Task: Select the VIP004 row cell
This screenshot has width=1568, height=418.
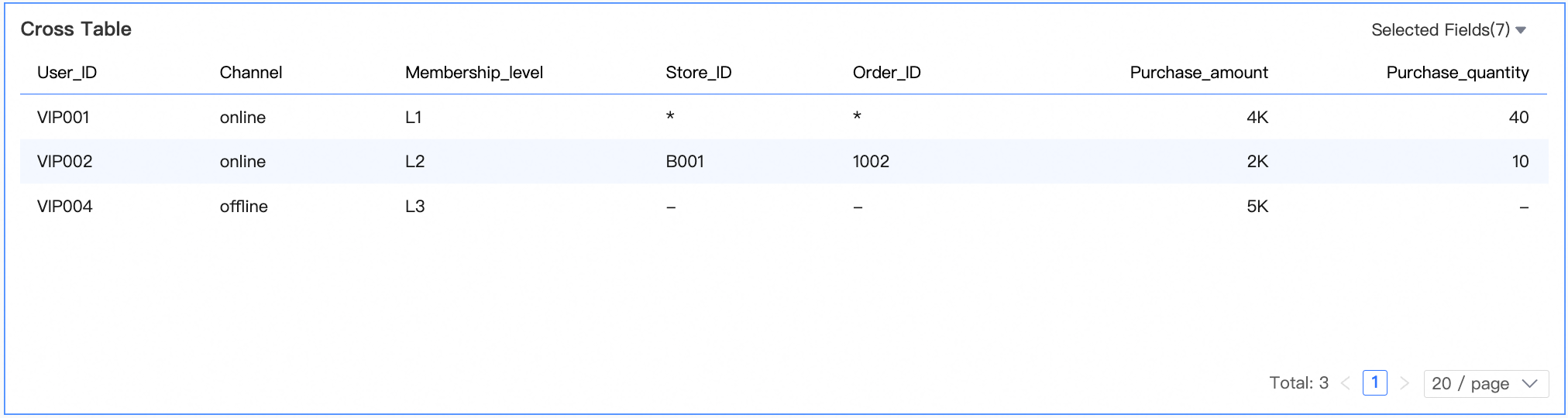Action: coord(65,207)
